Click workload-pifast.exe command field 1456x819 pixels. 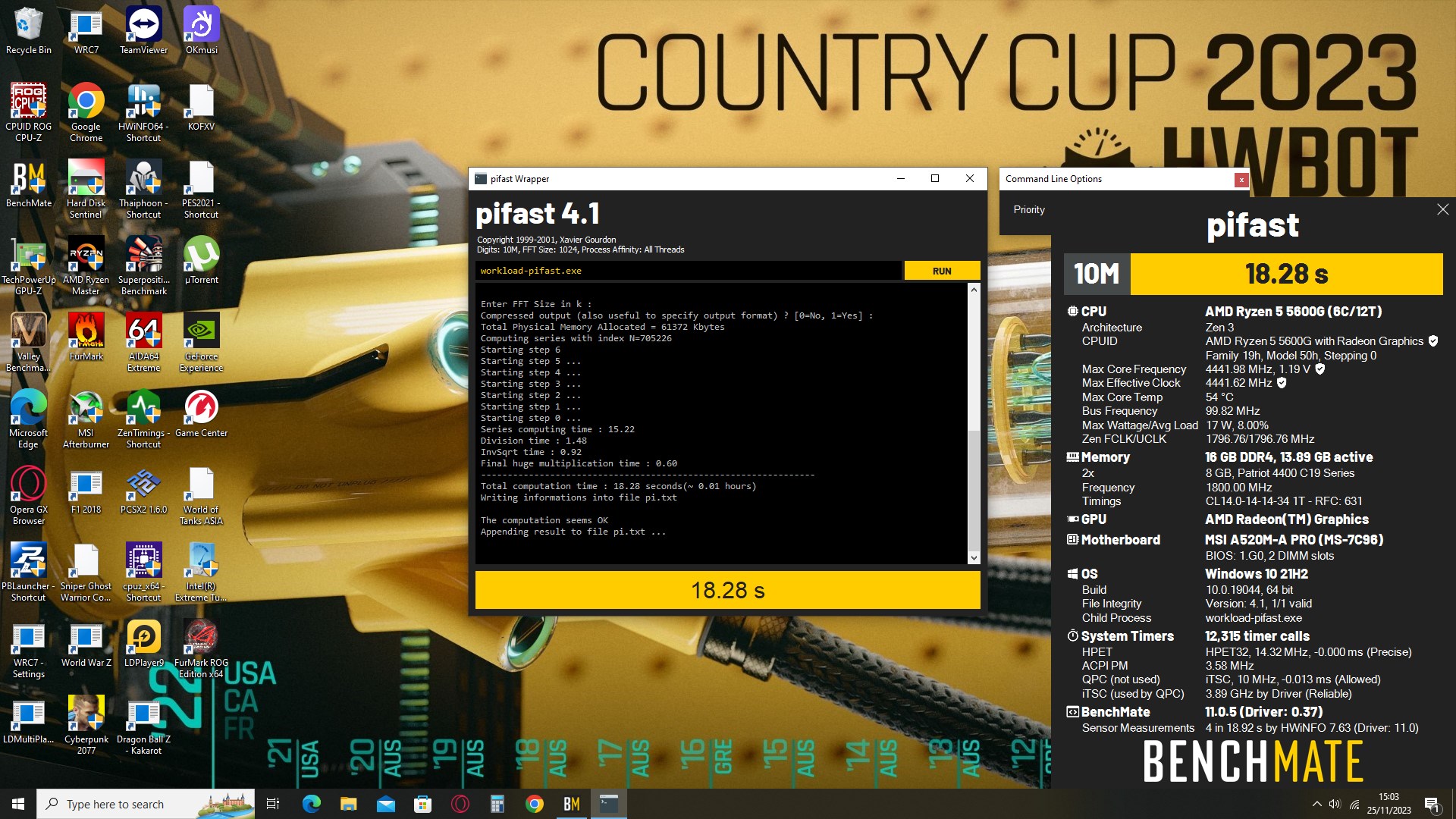(x=689, y=271)
